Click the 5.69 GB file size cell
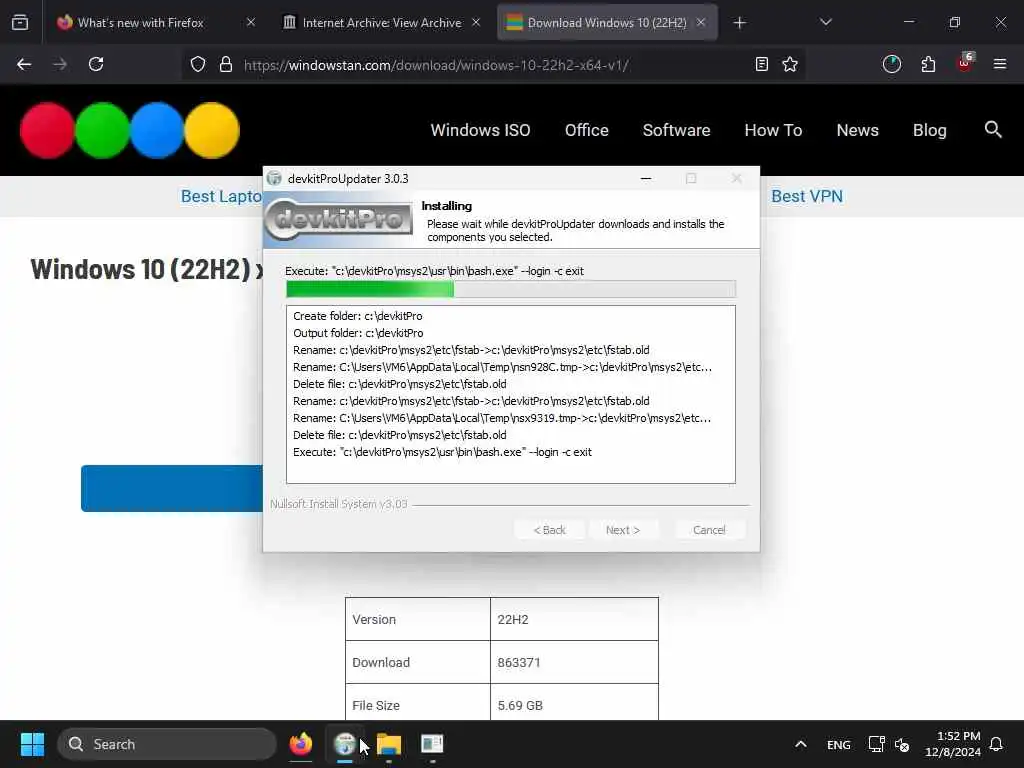Viewport: 1024px width, 768px height. tap(574, 704)
